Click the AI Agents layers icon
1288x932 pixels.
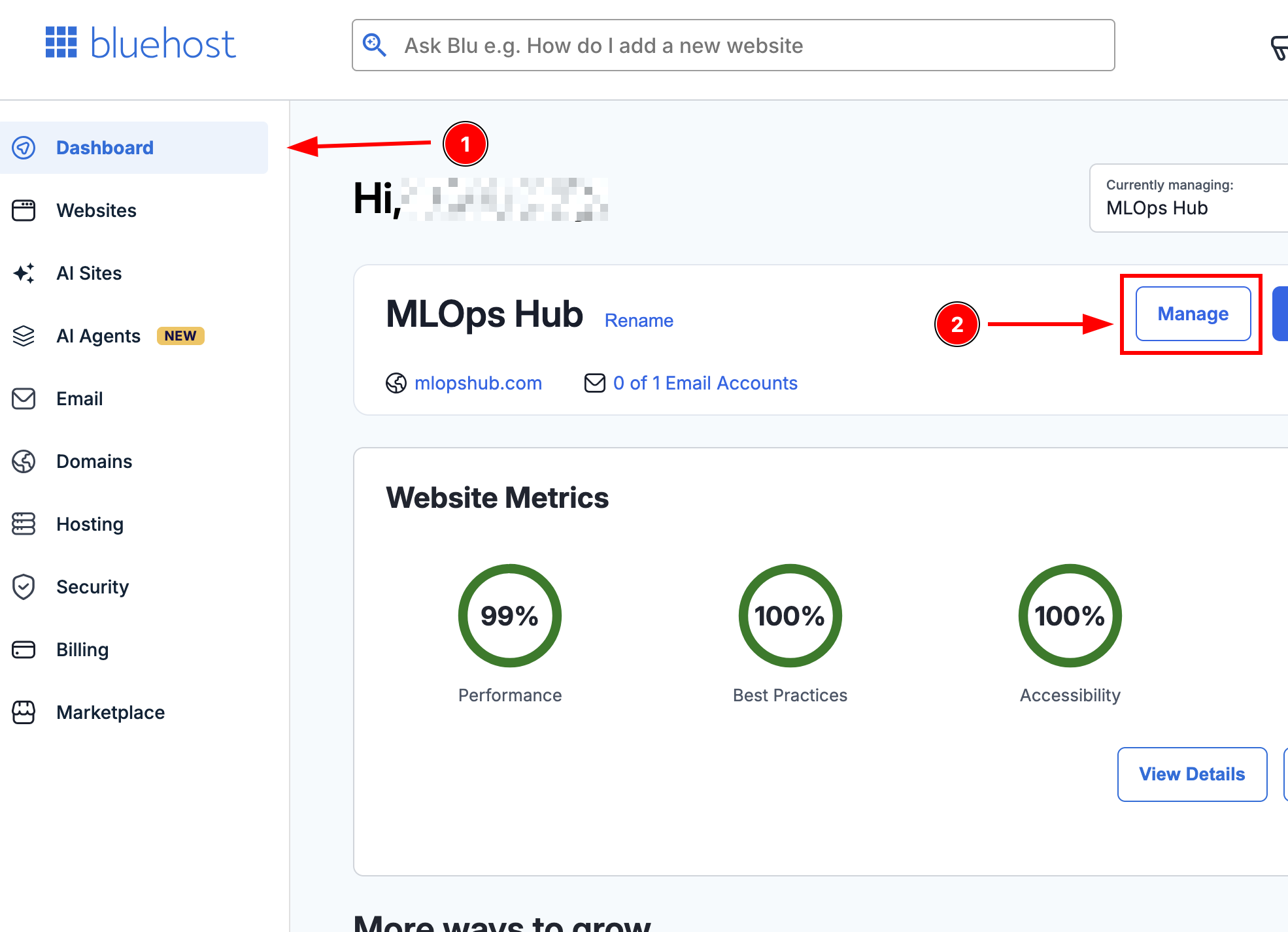24,336
